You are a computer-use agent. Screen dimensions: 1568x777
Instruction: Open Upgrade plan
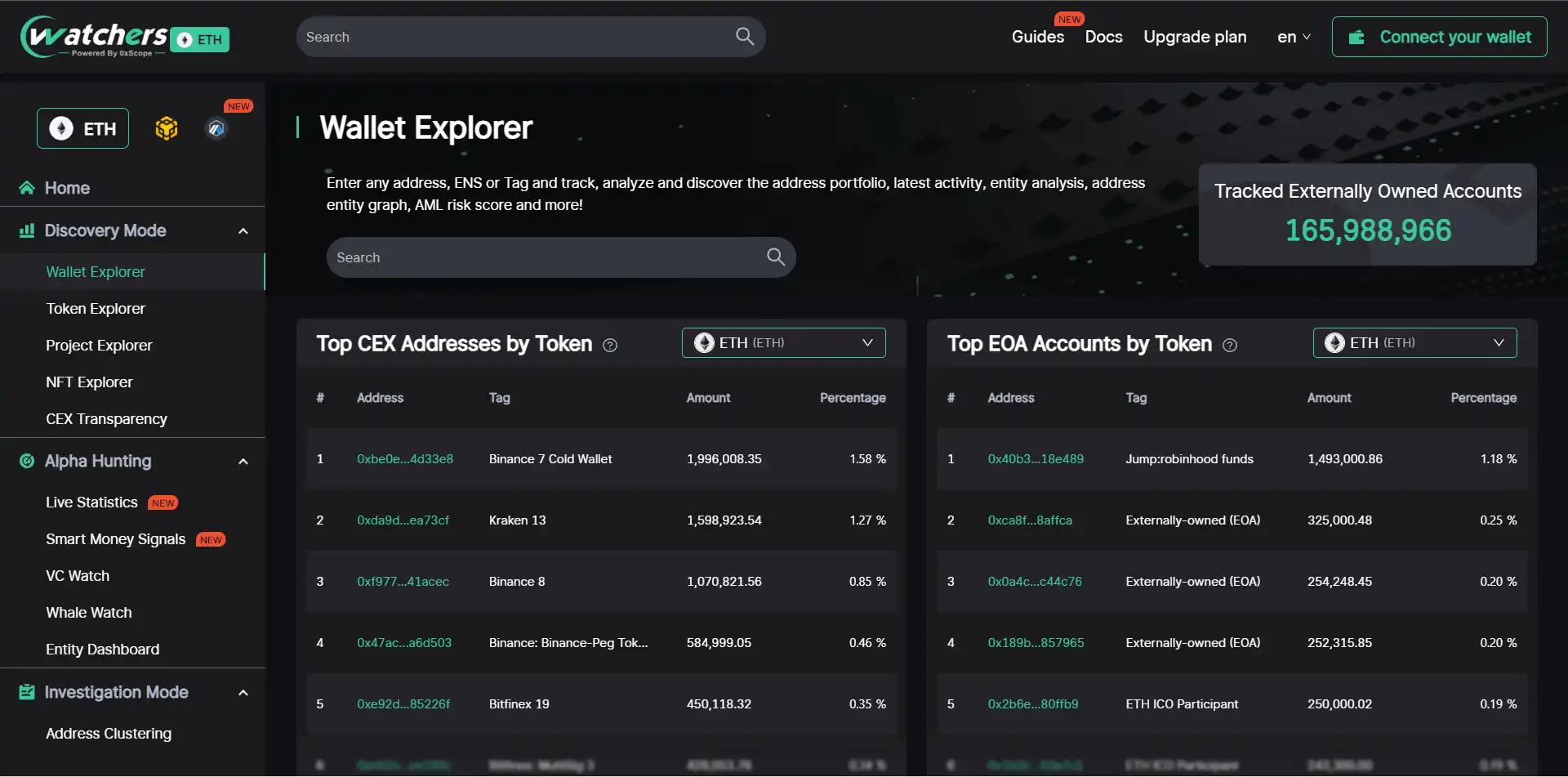point(1195,37)
